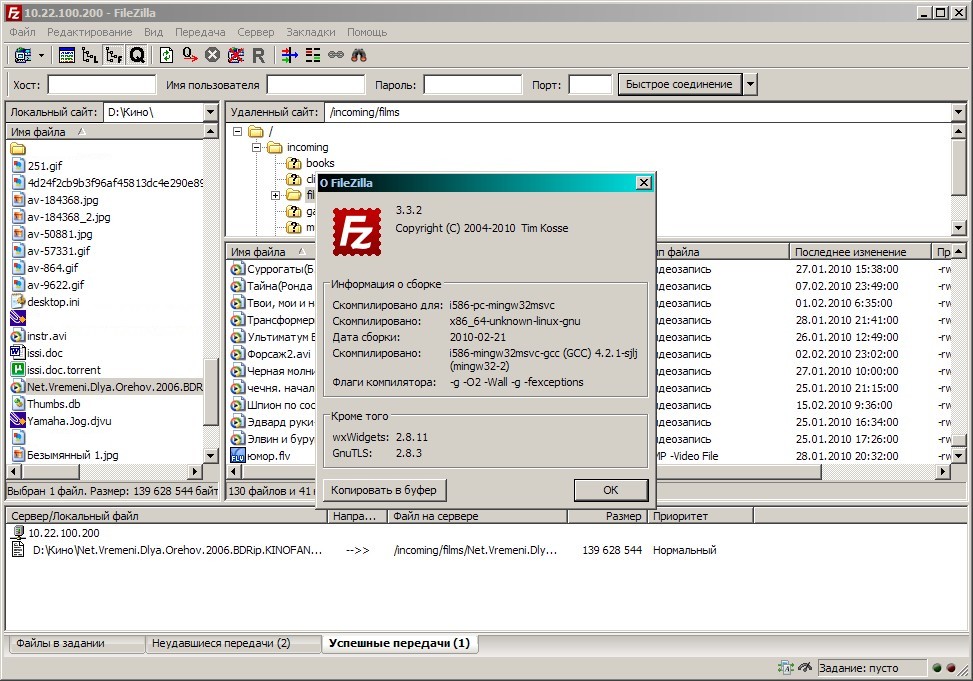
Task: Click Быстрое соединение button
Action: click(x=679, y=84)
